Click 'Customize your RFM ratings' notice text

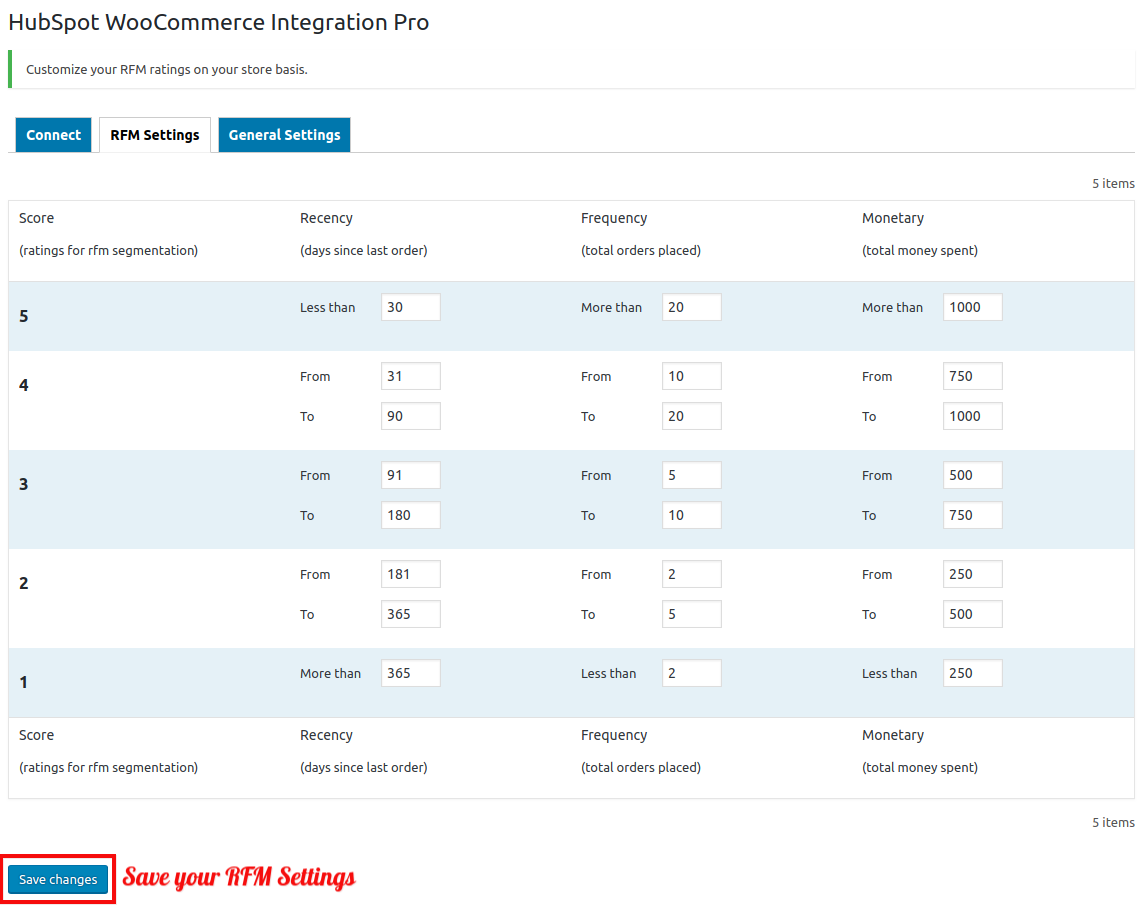coord(167,70)
